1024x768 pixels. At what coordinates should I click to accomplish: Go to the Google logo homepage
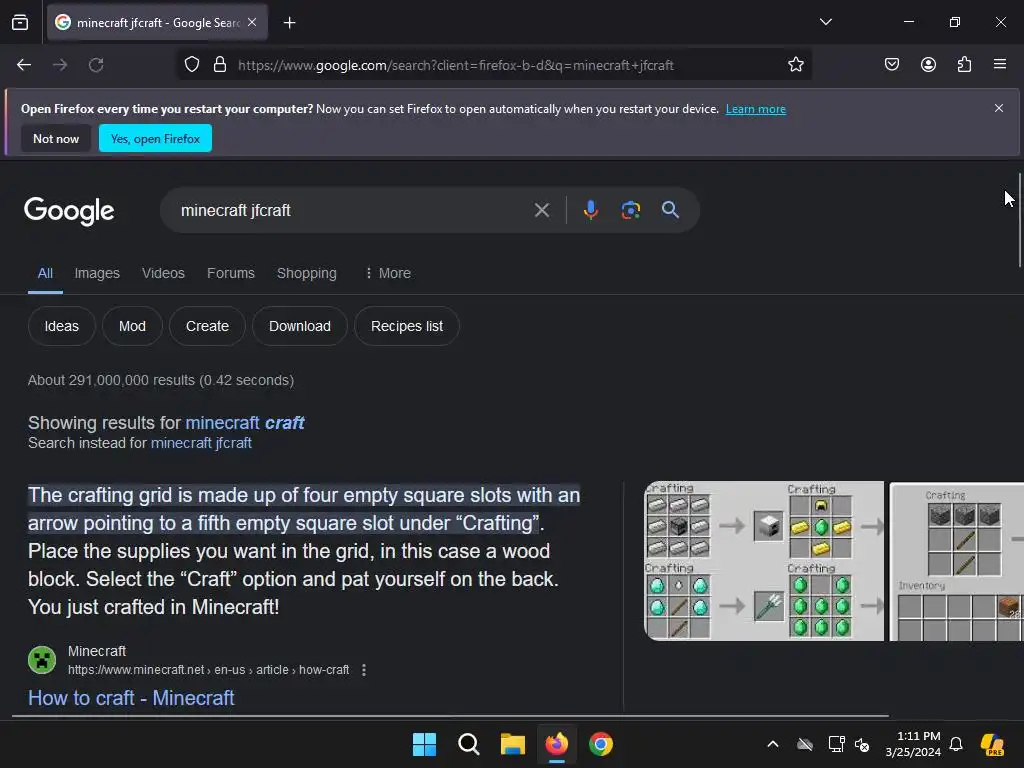[x=69, y=211]
